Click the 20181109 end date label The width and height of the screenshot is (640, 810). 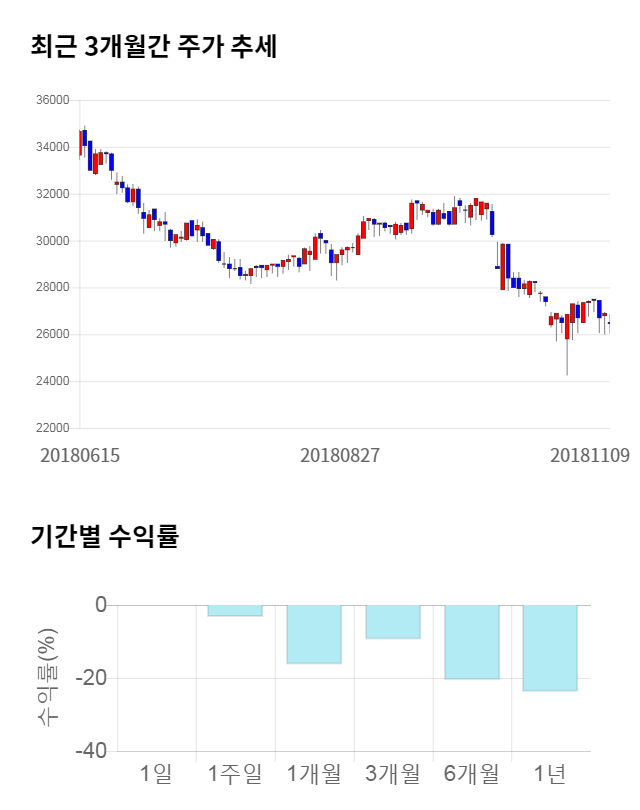tap(590, 455)
